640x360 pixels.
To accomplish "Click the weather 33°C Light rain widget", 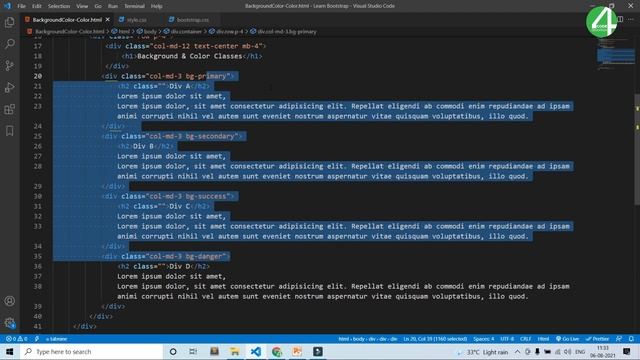I will [x=483, y=352].
